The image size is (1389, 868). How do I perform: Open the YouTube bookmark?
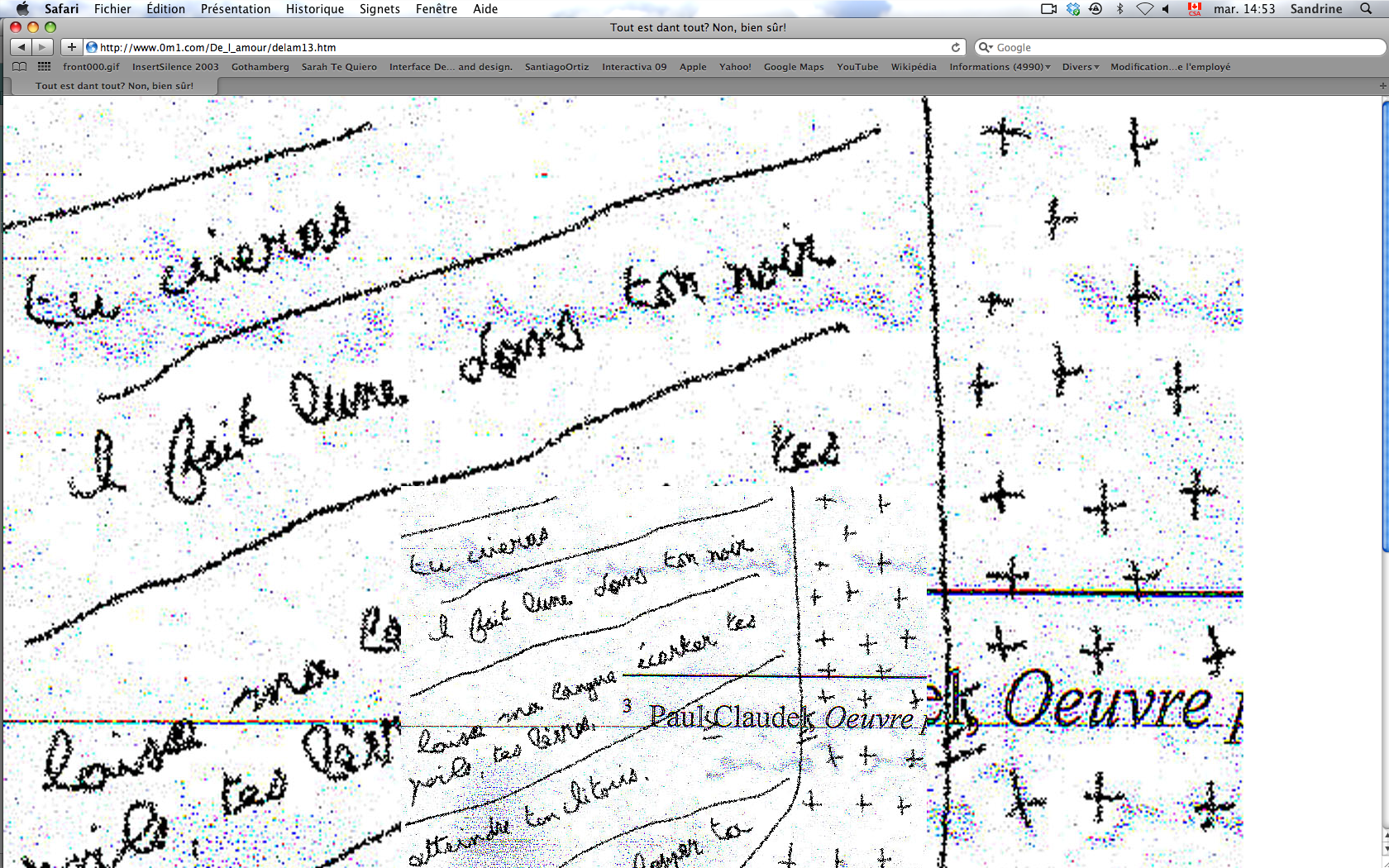[857, 67]
